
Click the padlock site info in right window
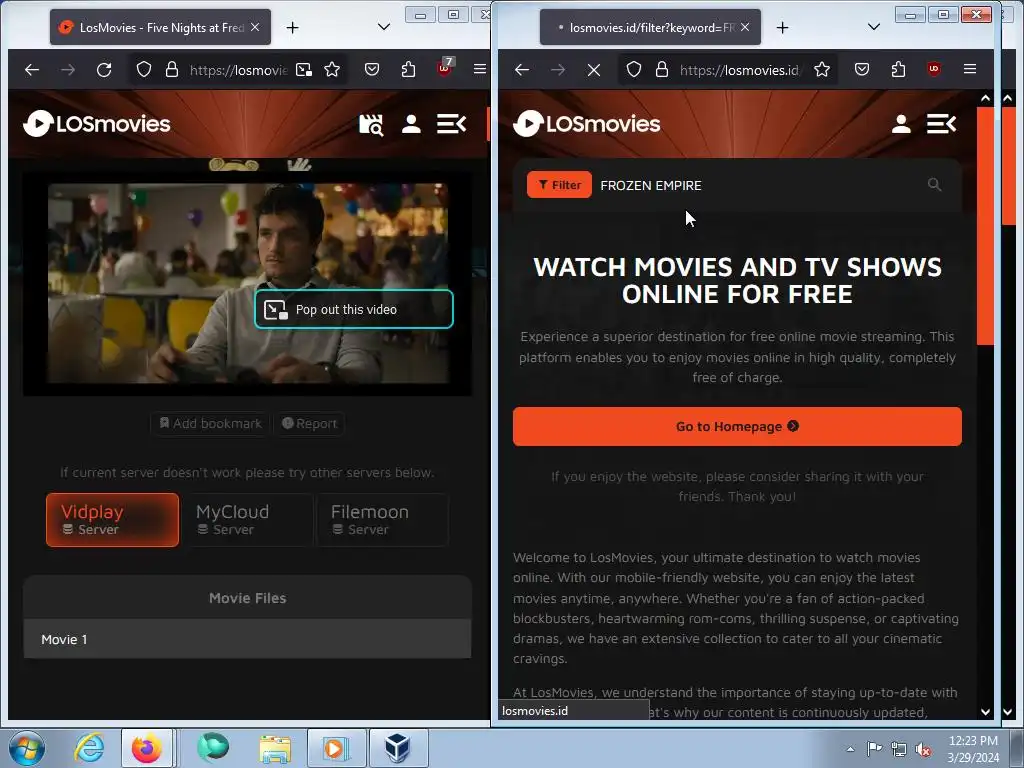click(662, 69)
